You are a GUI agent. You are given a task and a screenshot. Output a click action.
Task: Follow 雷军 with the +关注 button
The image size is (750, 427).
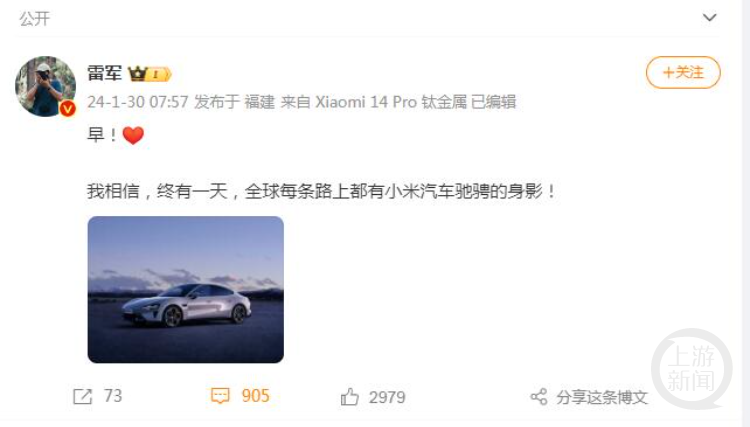point(683,73)
